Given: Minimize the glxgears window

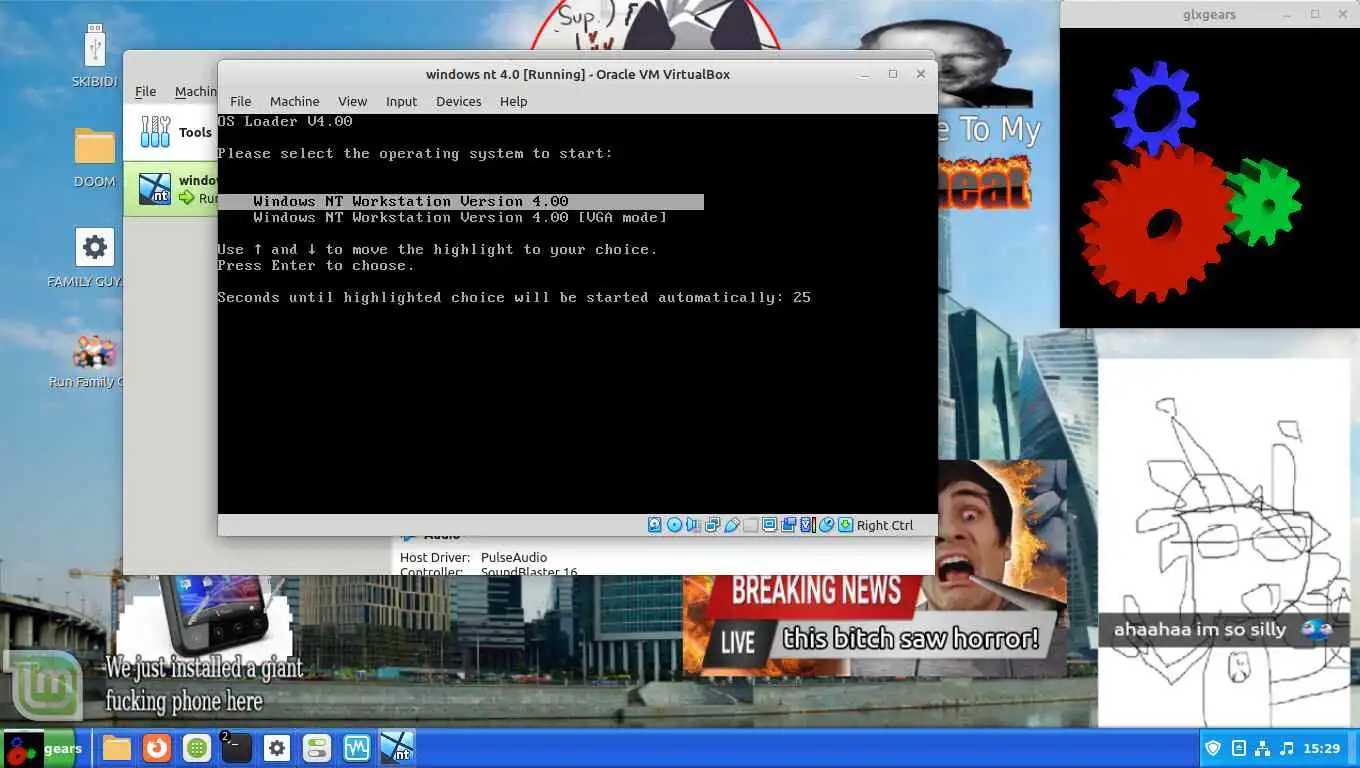Looking at the screenshot, I should click(1286, 14).
